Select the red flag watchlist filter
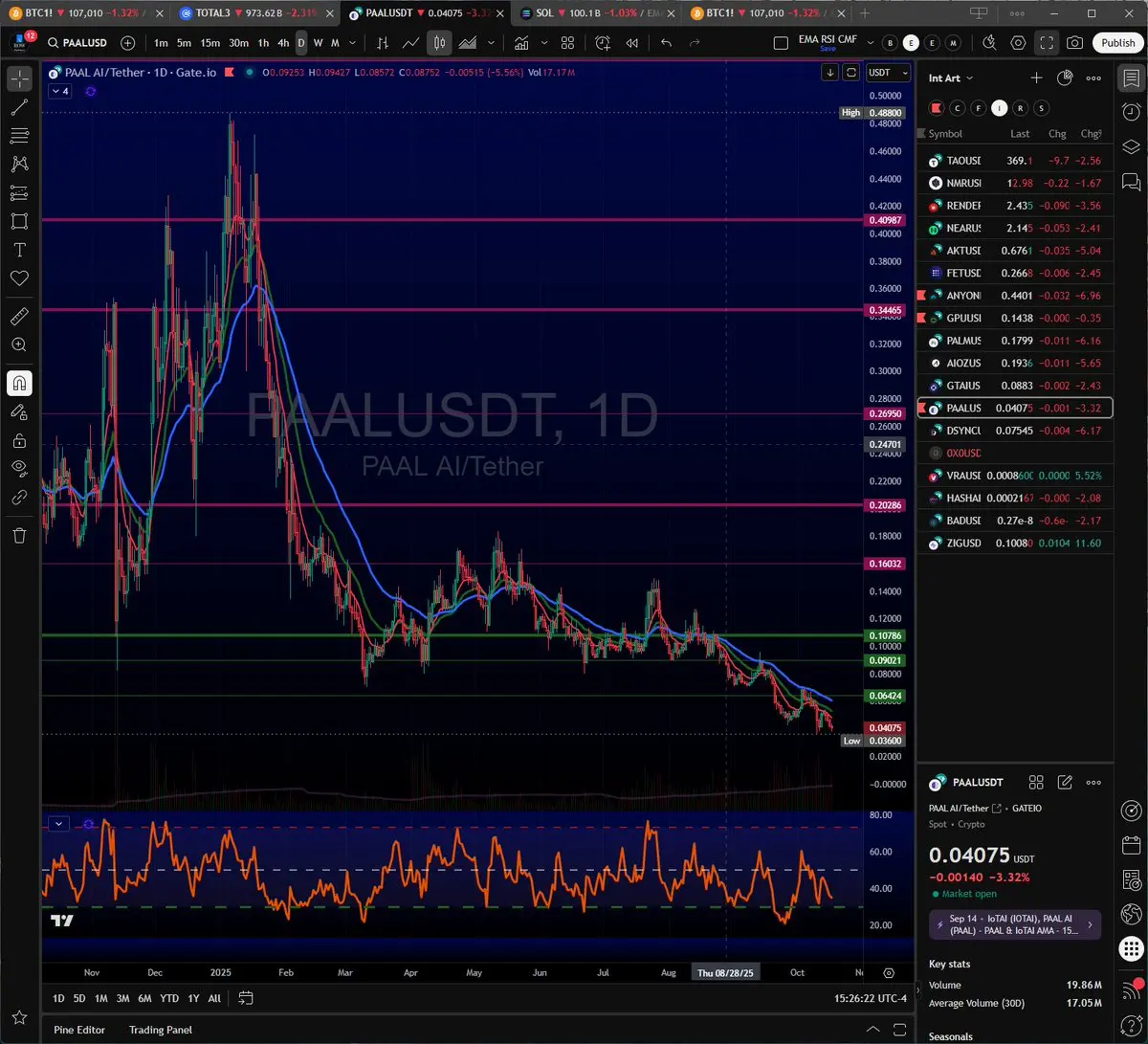 tap(935, 108)
